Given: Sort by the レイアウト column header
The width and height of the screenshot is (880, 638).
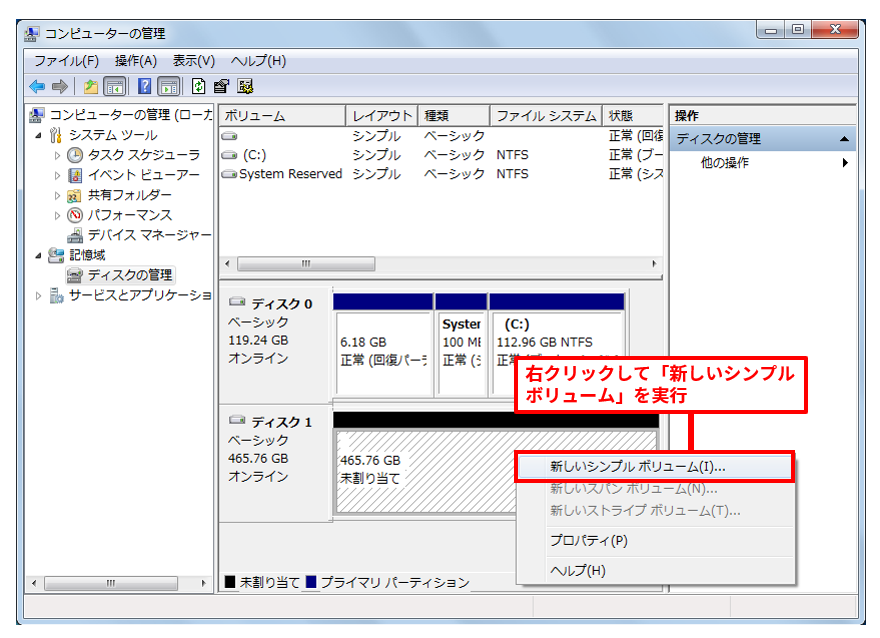Looking at the screenshot, I should click(x=382, y=116).
